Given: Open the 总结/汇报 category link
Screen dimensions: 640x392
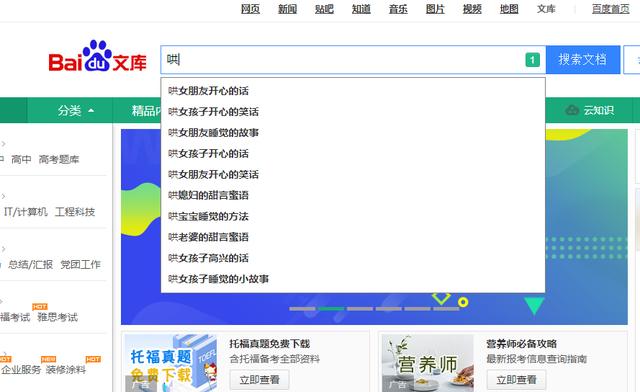Looking at the screenshot, I should pos(31,264).
